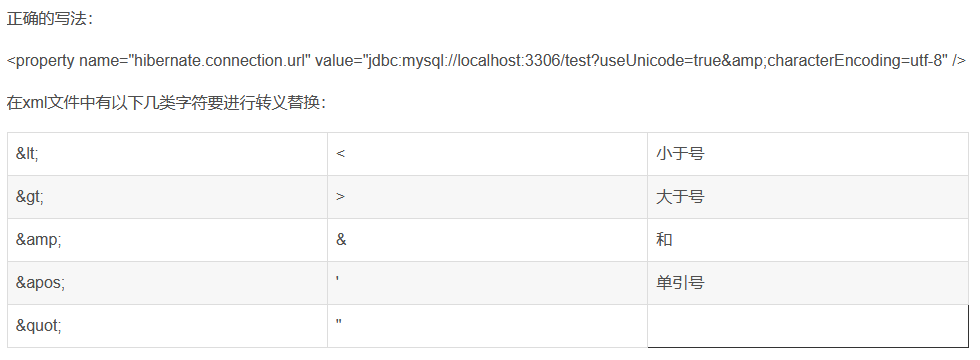Click the hibernate.connection.url property line

[x=486, y=61]
